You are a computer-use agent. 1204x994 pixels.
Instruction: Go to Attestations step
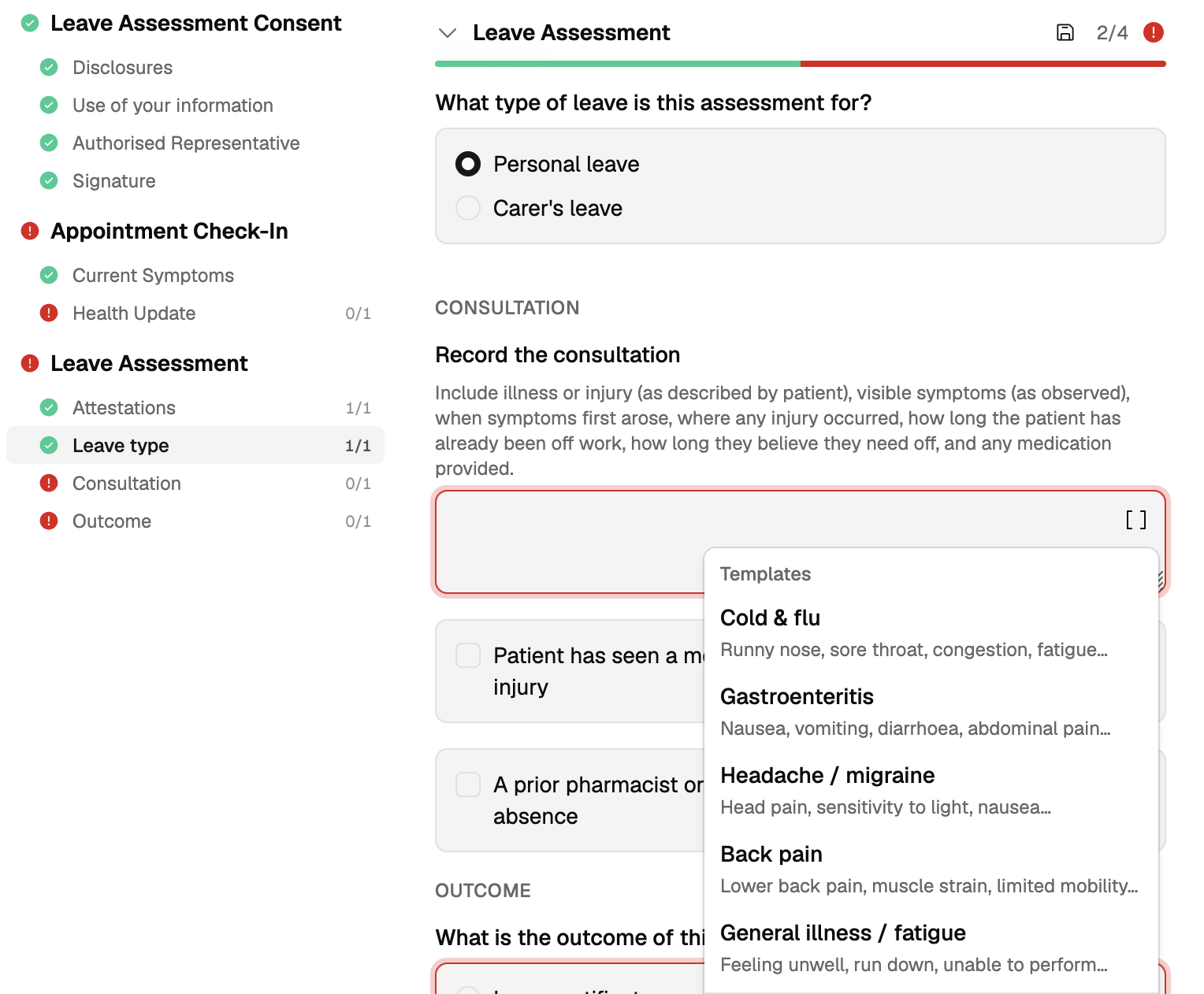pos(195,408)
